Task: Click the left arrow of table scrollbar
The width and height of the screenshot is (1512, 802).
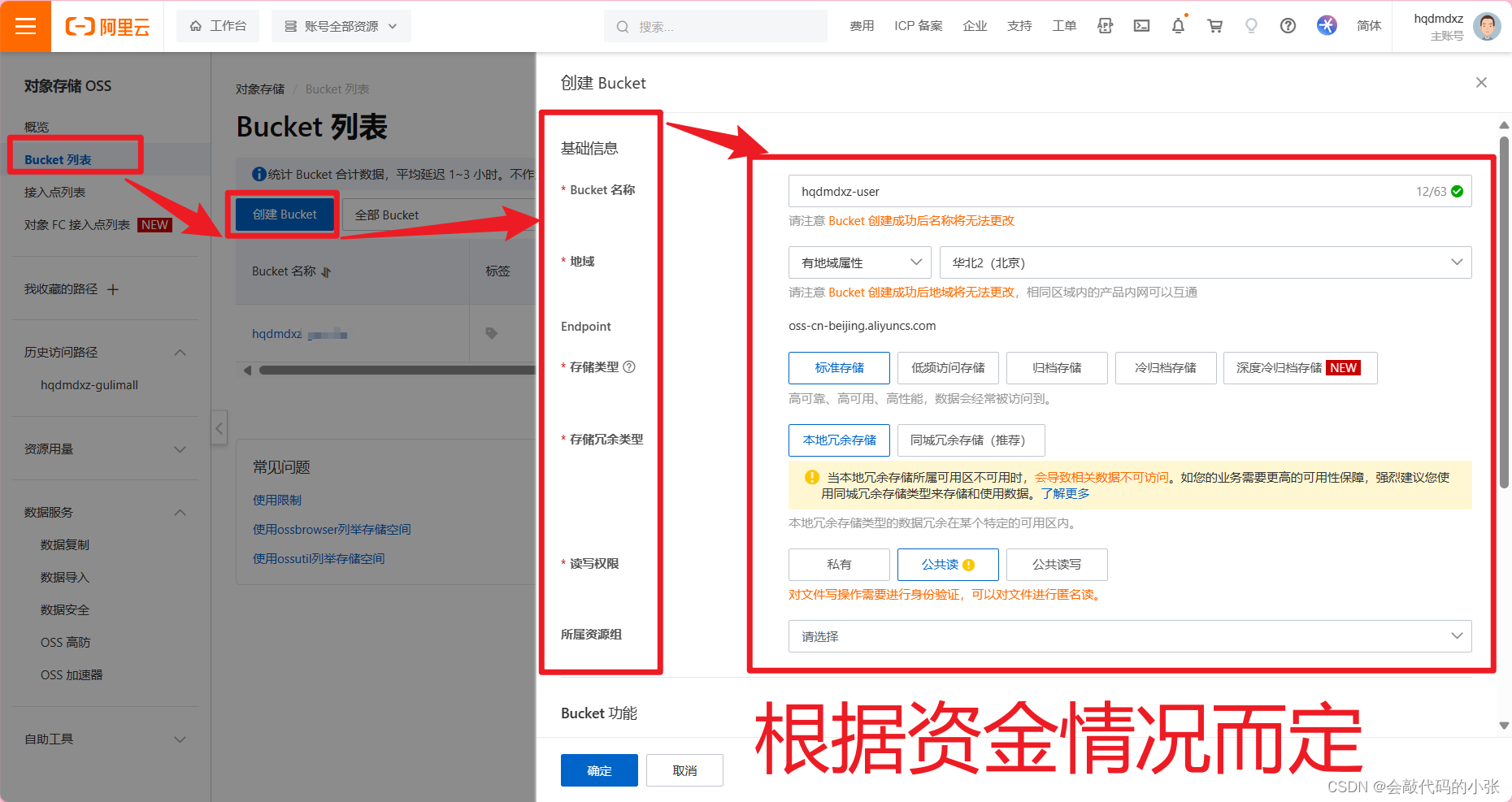Action: click(x=247, y=371)
